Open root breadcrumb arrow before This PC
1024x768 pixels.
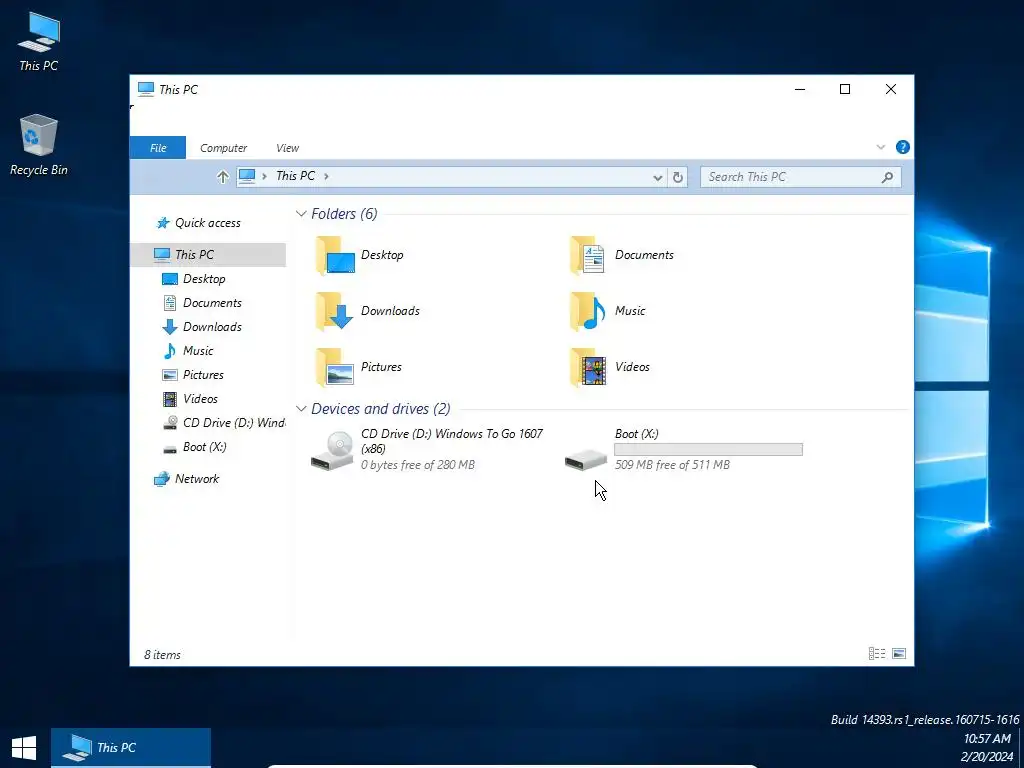[264, 176]
